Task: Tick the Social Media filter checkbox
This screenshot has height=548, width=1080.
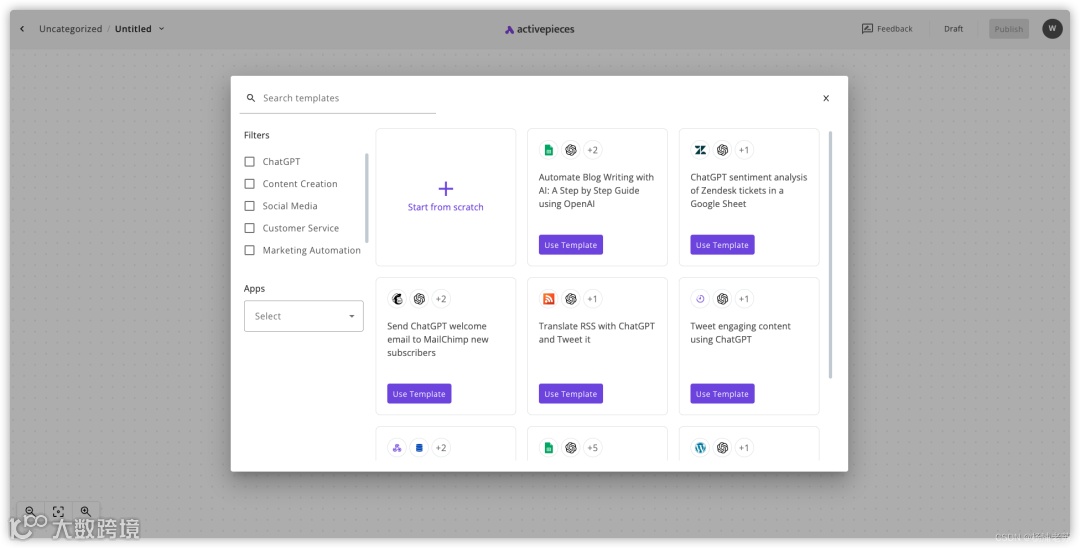Action: (x=249, y=206)
